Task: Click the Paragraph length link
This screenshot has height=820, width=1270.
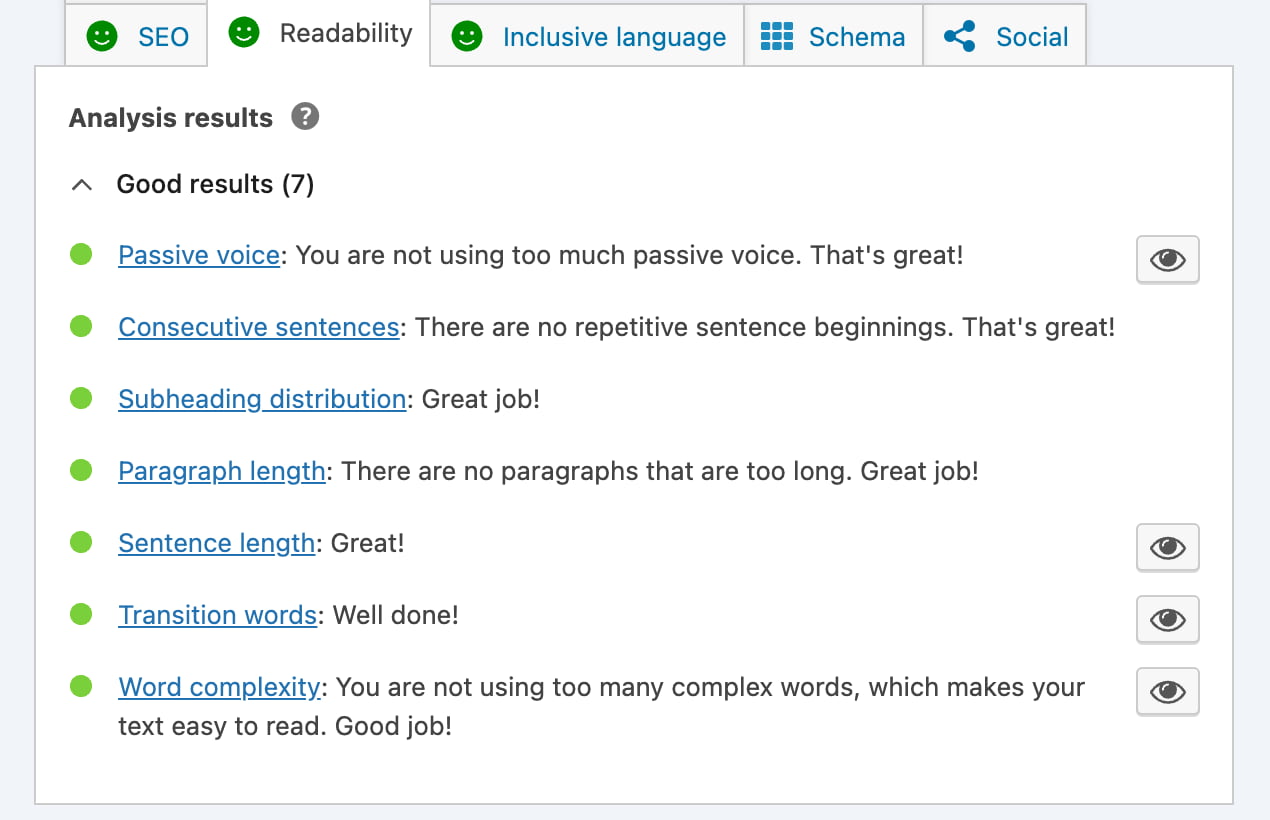Action: coord(221,471)
